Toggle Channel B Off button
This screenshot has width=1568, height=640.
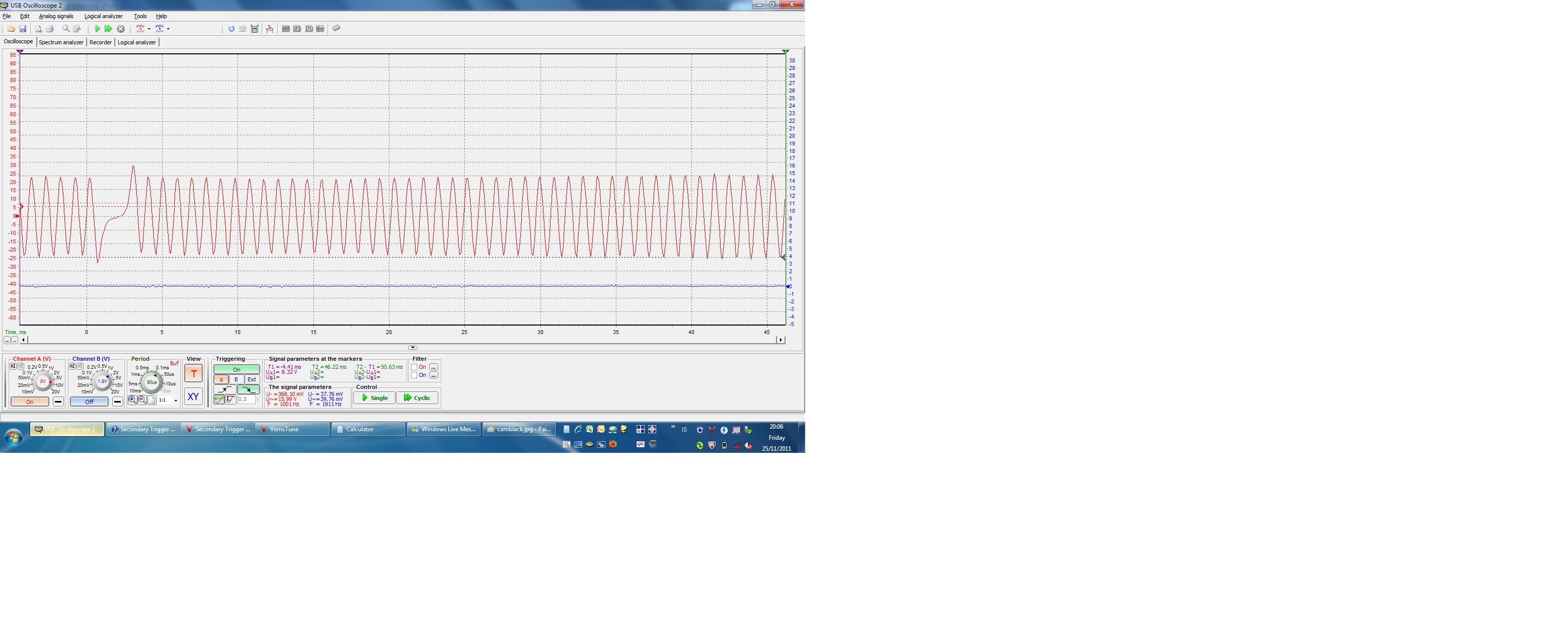point(89,402)
